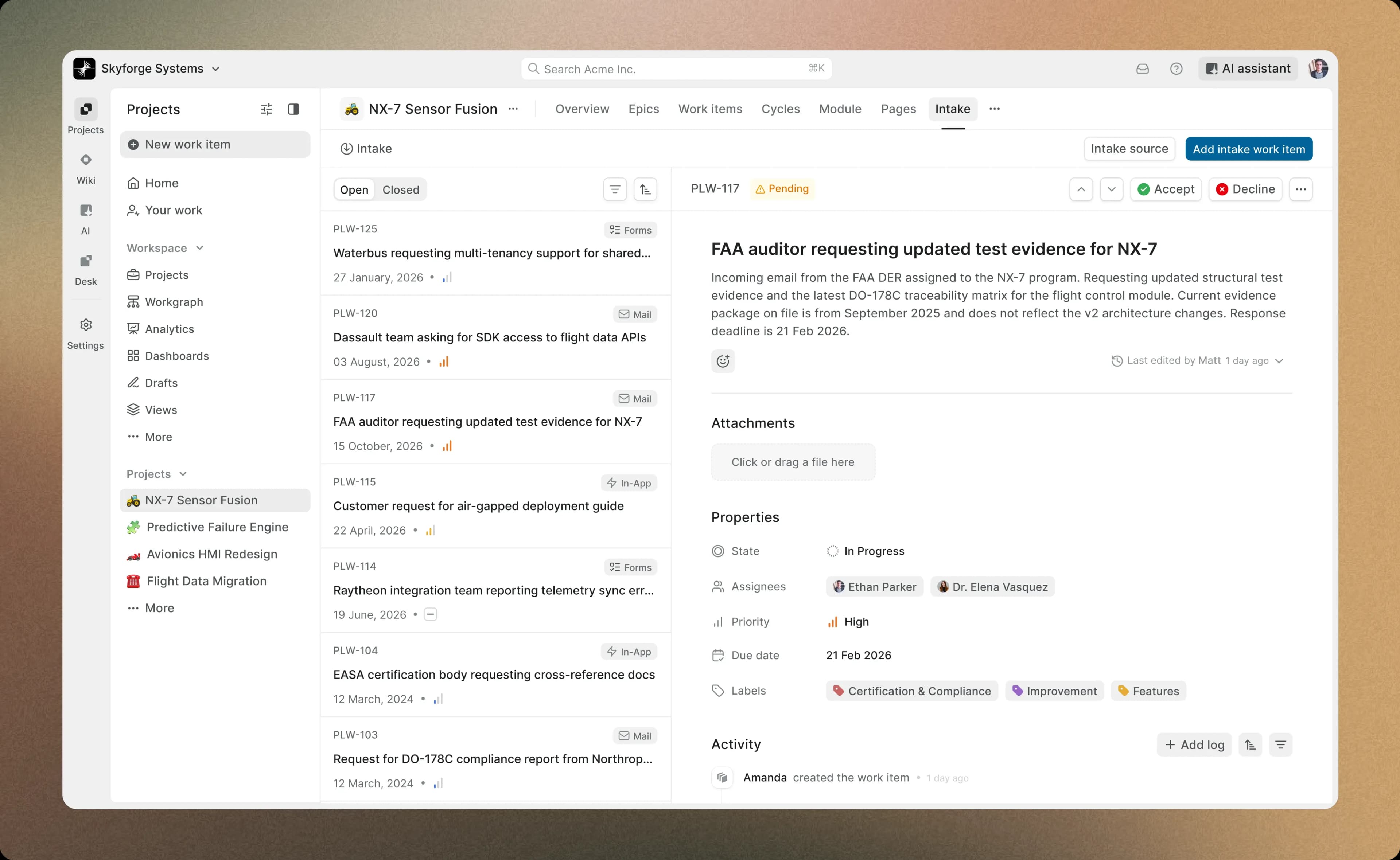This screenshot has width=1400, height=860.
Task: Go to previous intake item arrow
Action: (x=1081, y=189)
